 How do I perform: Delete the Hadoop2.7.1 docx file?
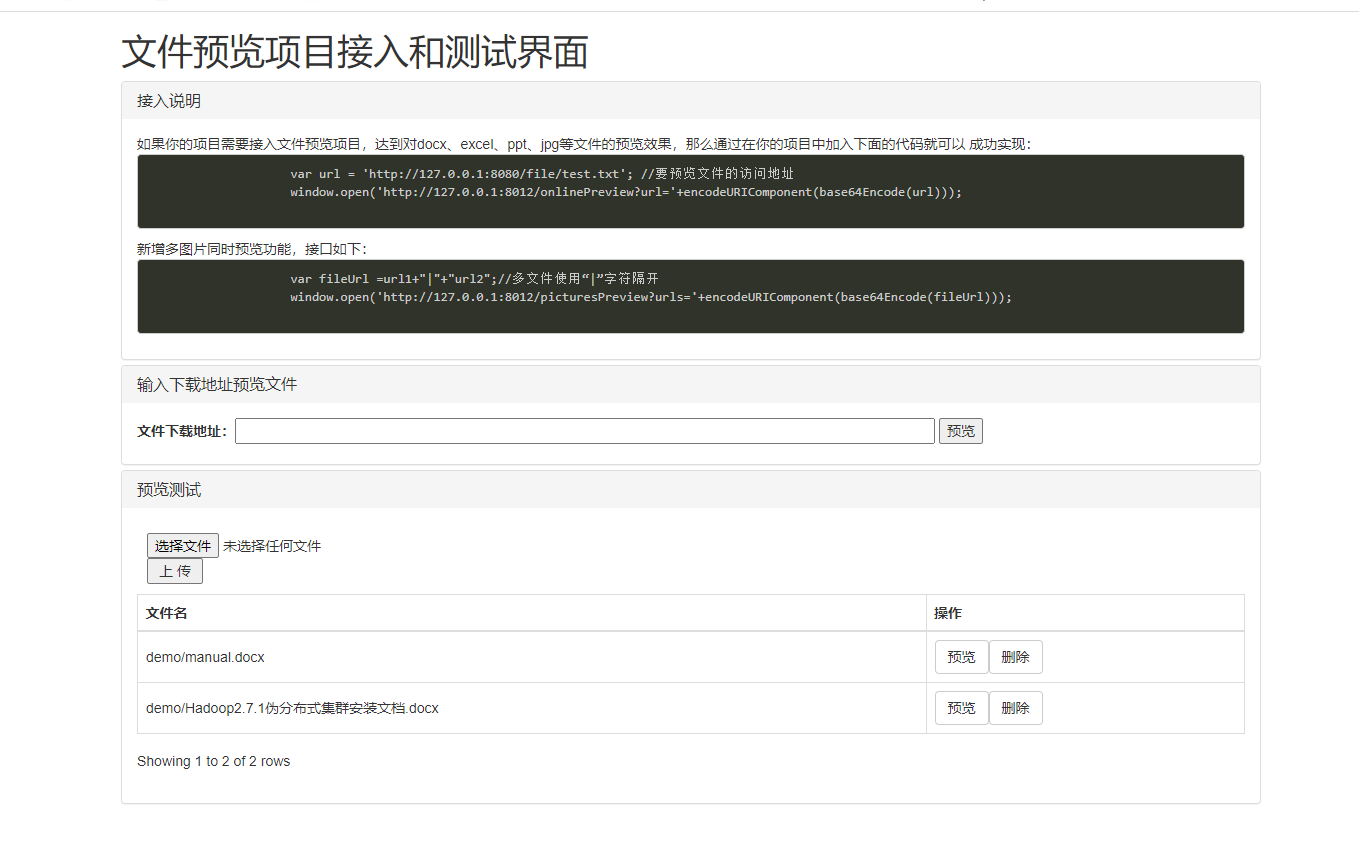1015,708
